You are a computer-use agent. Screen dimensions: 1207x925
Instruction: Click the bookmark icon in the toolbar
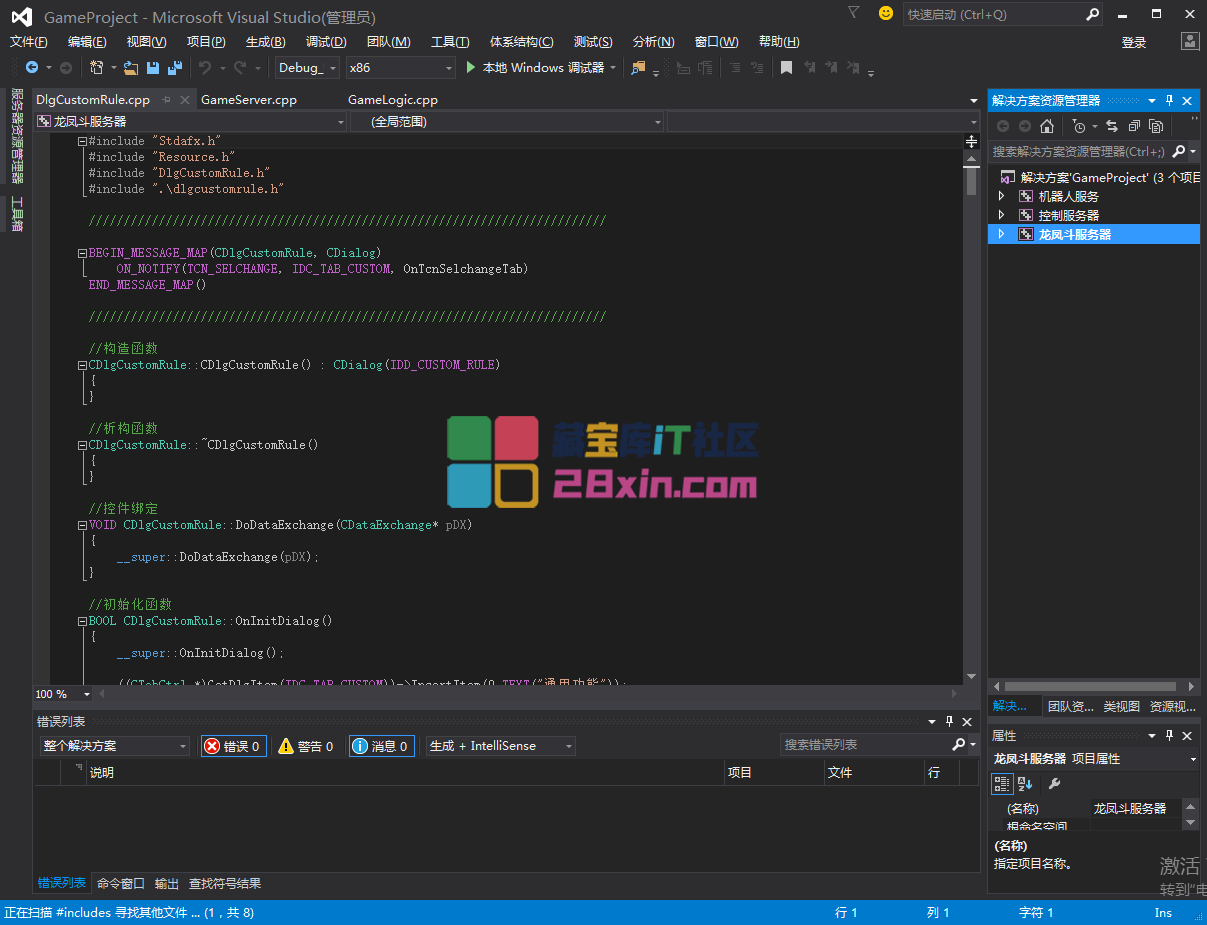[x=786, y=68]
